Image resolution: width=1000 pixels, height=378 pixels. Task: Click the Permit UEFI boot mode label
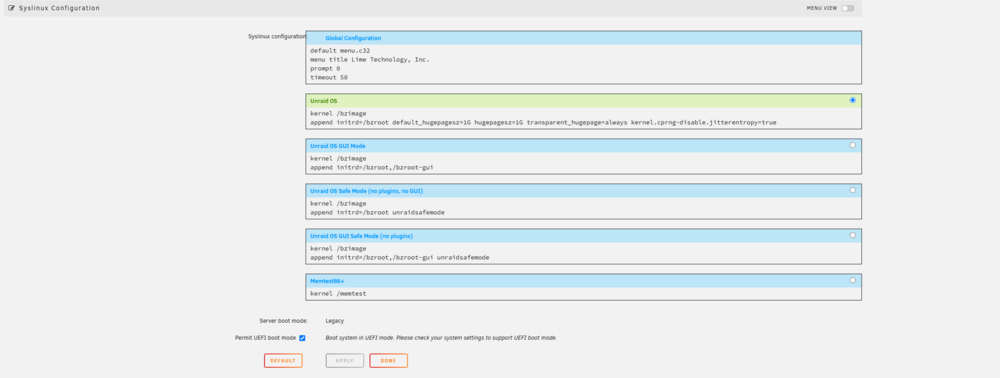265,338
